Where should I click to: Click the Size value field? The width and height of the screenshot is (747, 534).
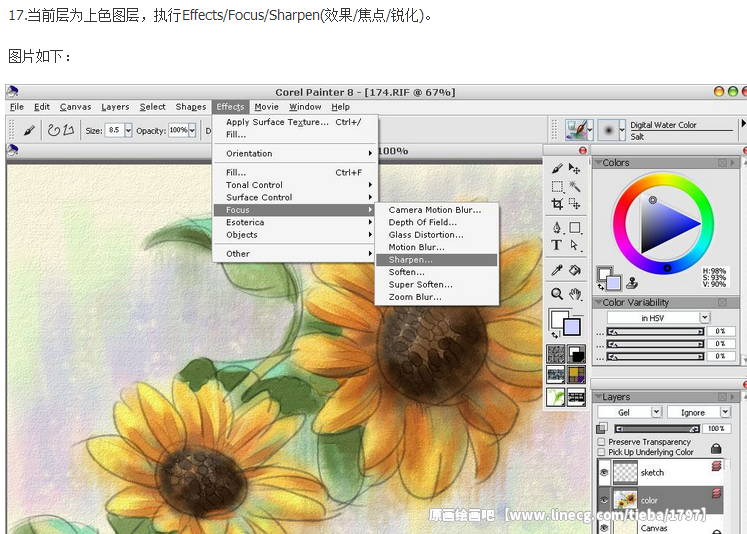click(114, 130)
